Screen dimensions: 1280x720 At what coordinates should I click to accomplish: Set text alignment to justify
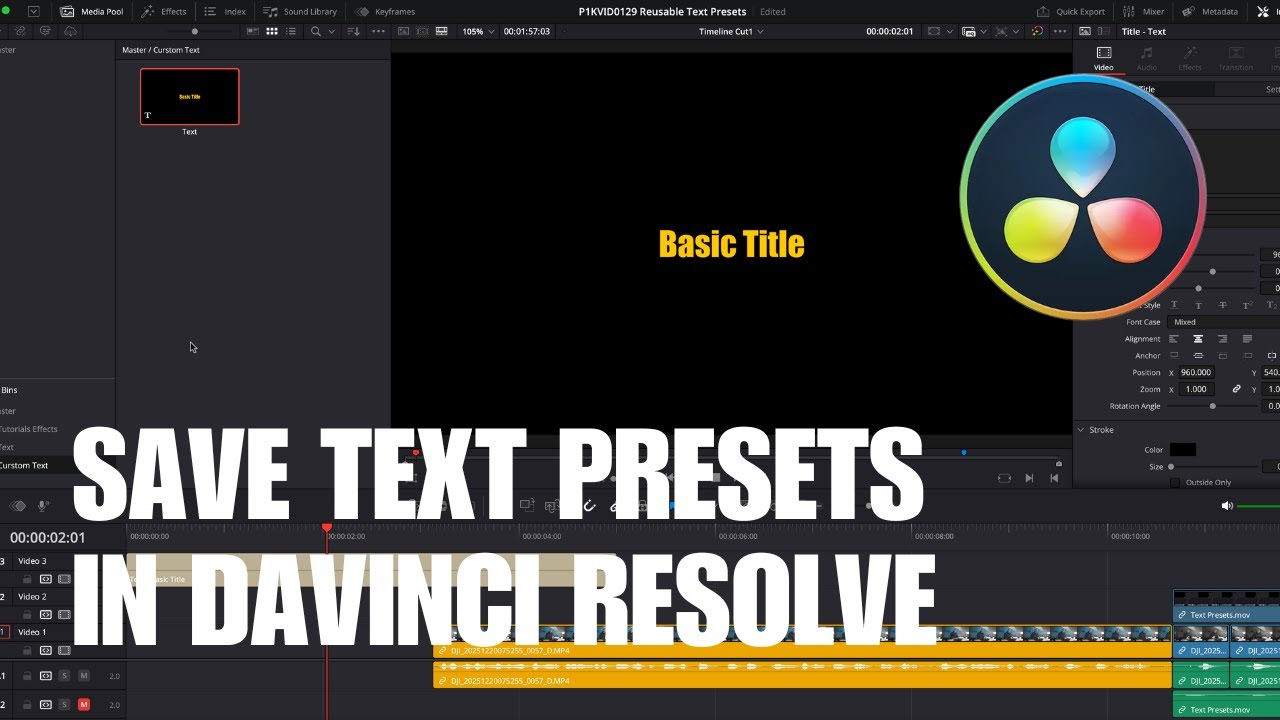pos(1247,339)
